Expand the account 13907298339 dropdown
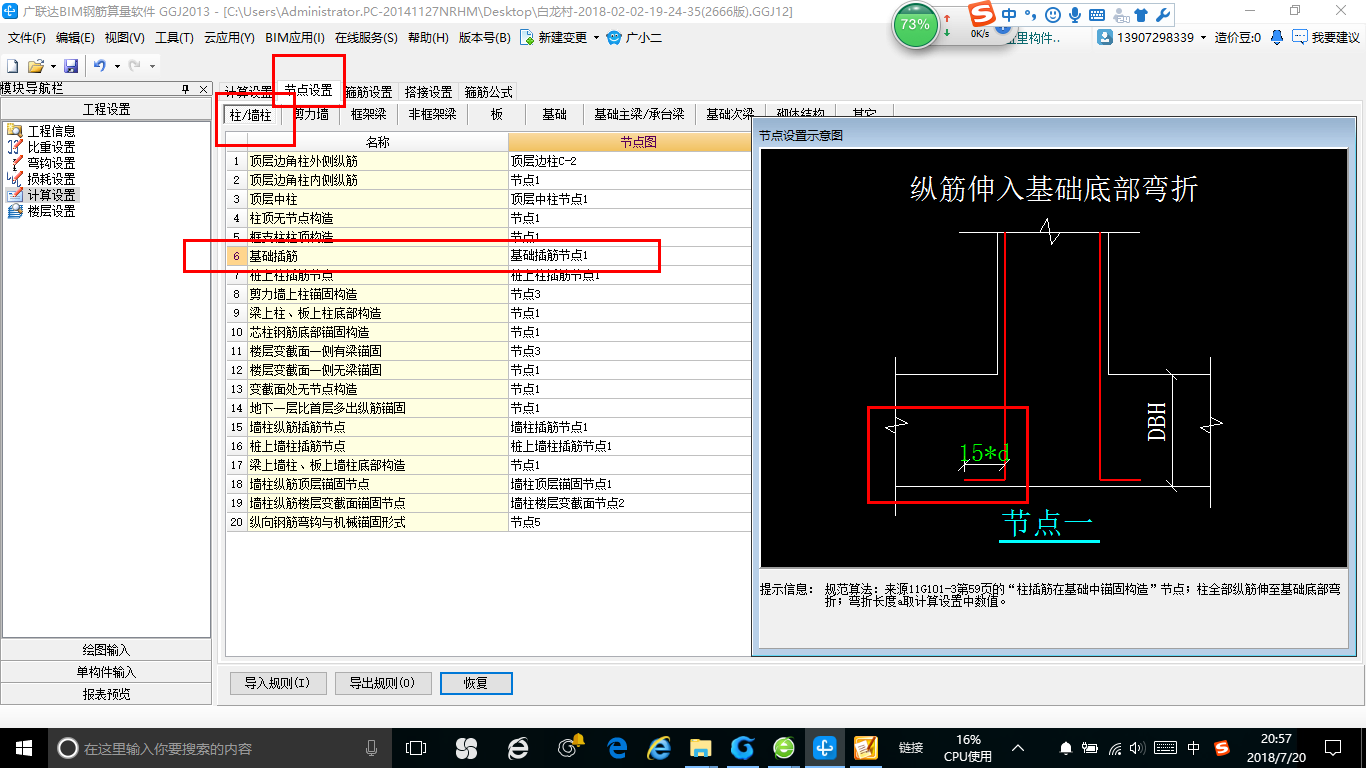Image resolution: width=1366 pixels, height=768 pixels. (x=1204, y=38)
